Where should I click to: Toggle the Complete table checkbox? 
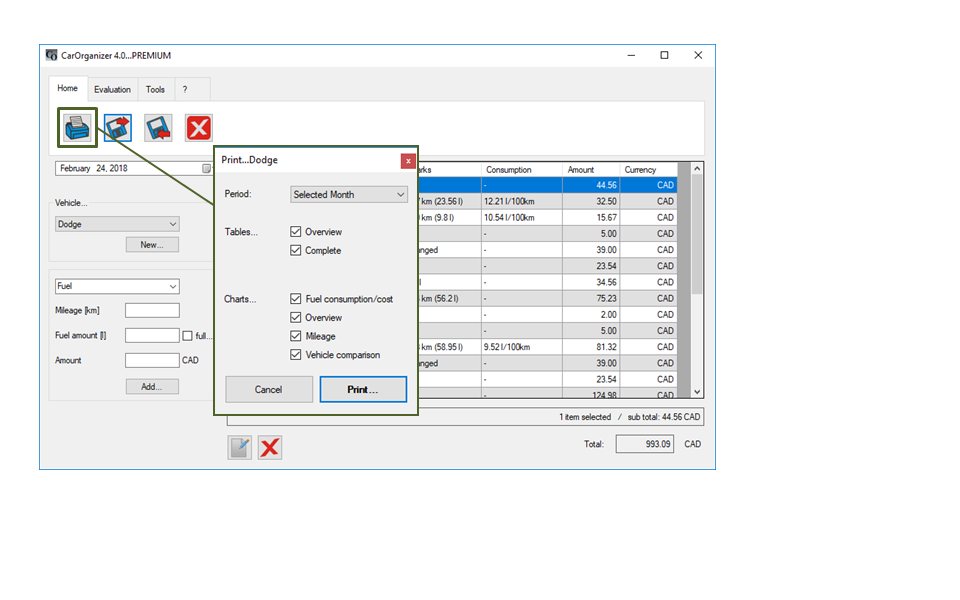(296, 251)
